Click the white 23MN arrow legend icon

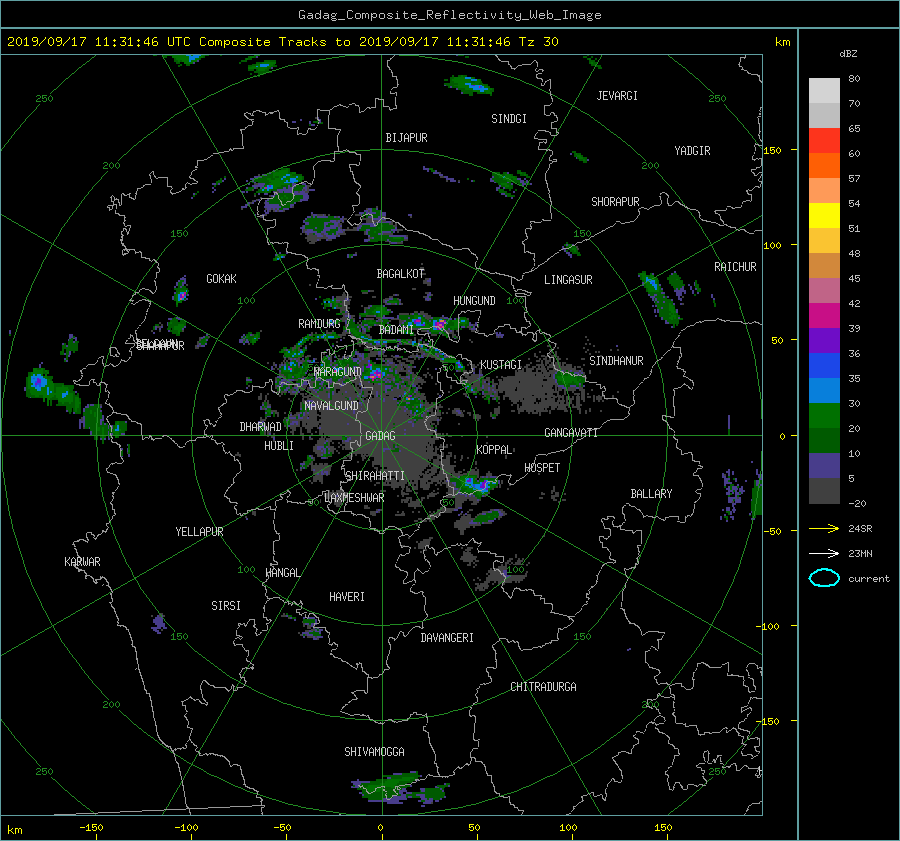coord(824,553)
